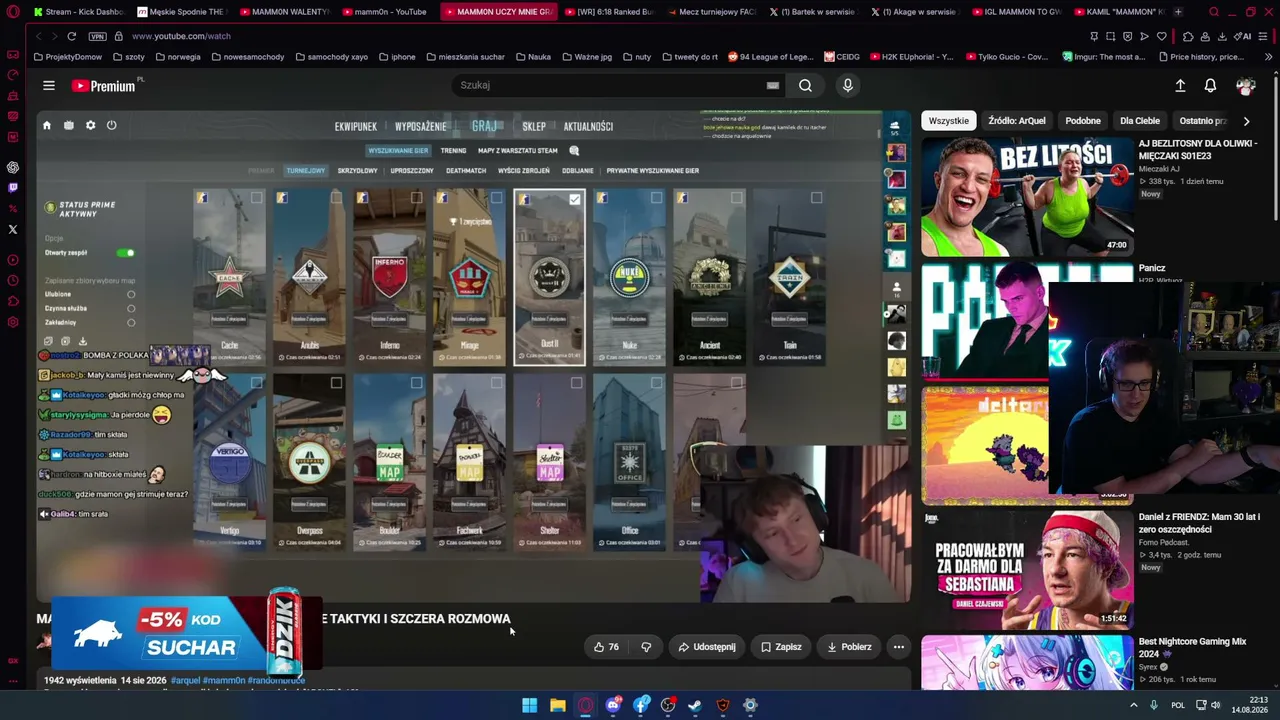Click the POL language indicator in taskbar
1280x720 pixels.
pos(1178,705)
